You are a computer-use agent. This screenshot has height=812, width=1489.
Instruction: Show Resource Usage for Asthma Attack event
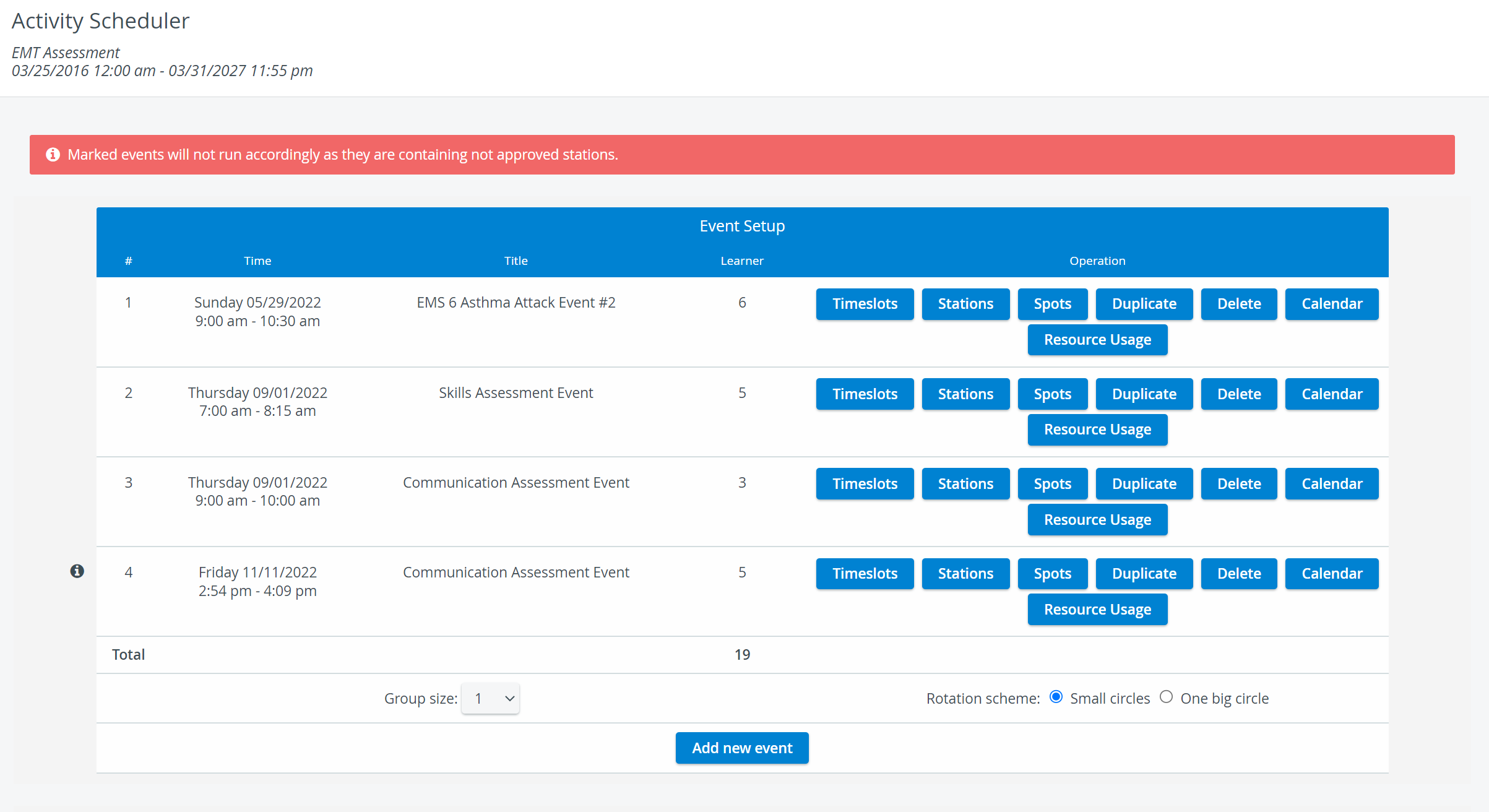click(1097, 340)
